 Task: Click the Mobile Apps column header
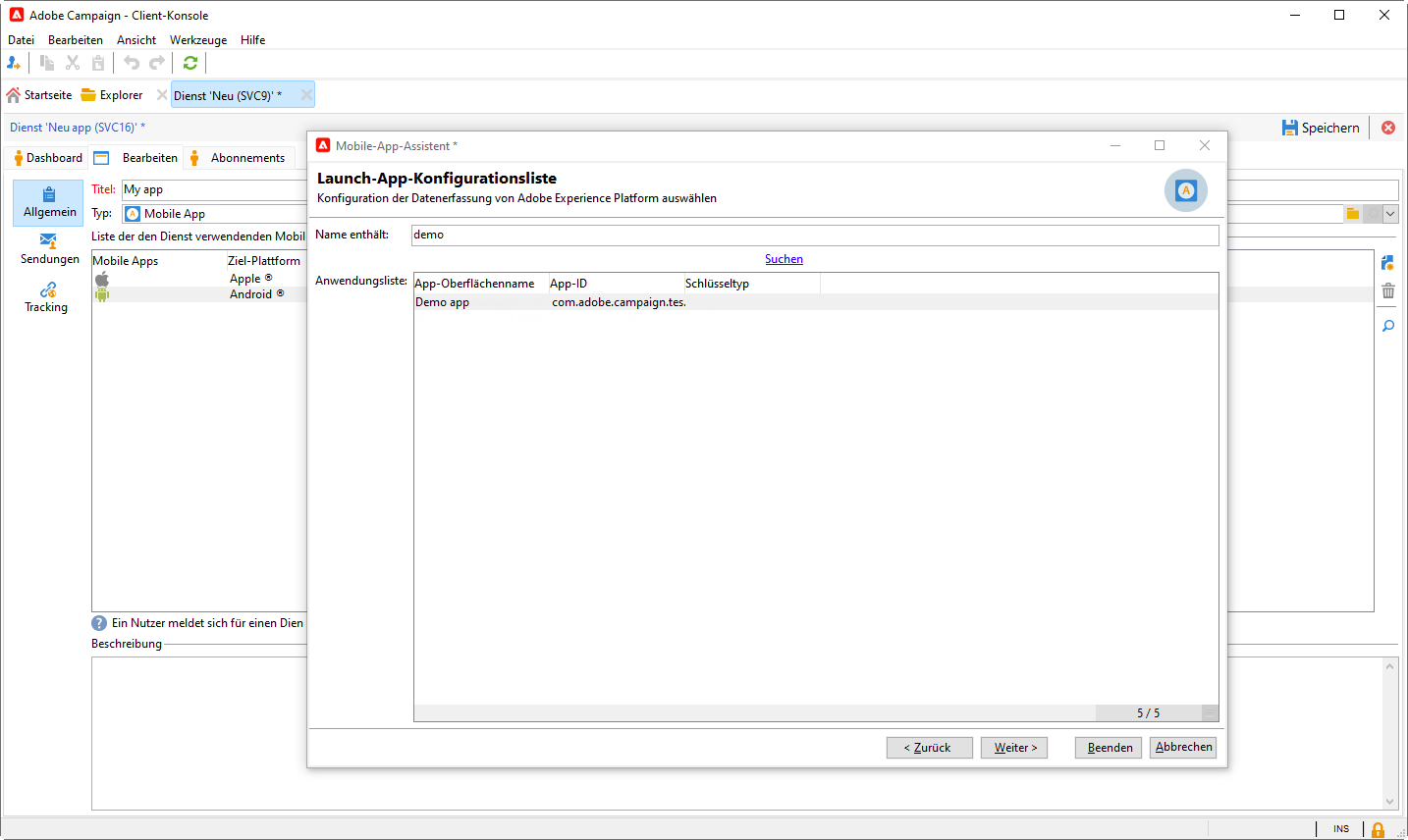pos(159,261)
